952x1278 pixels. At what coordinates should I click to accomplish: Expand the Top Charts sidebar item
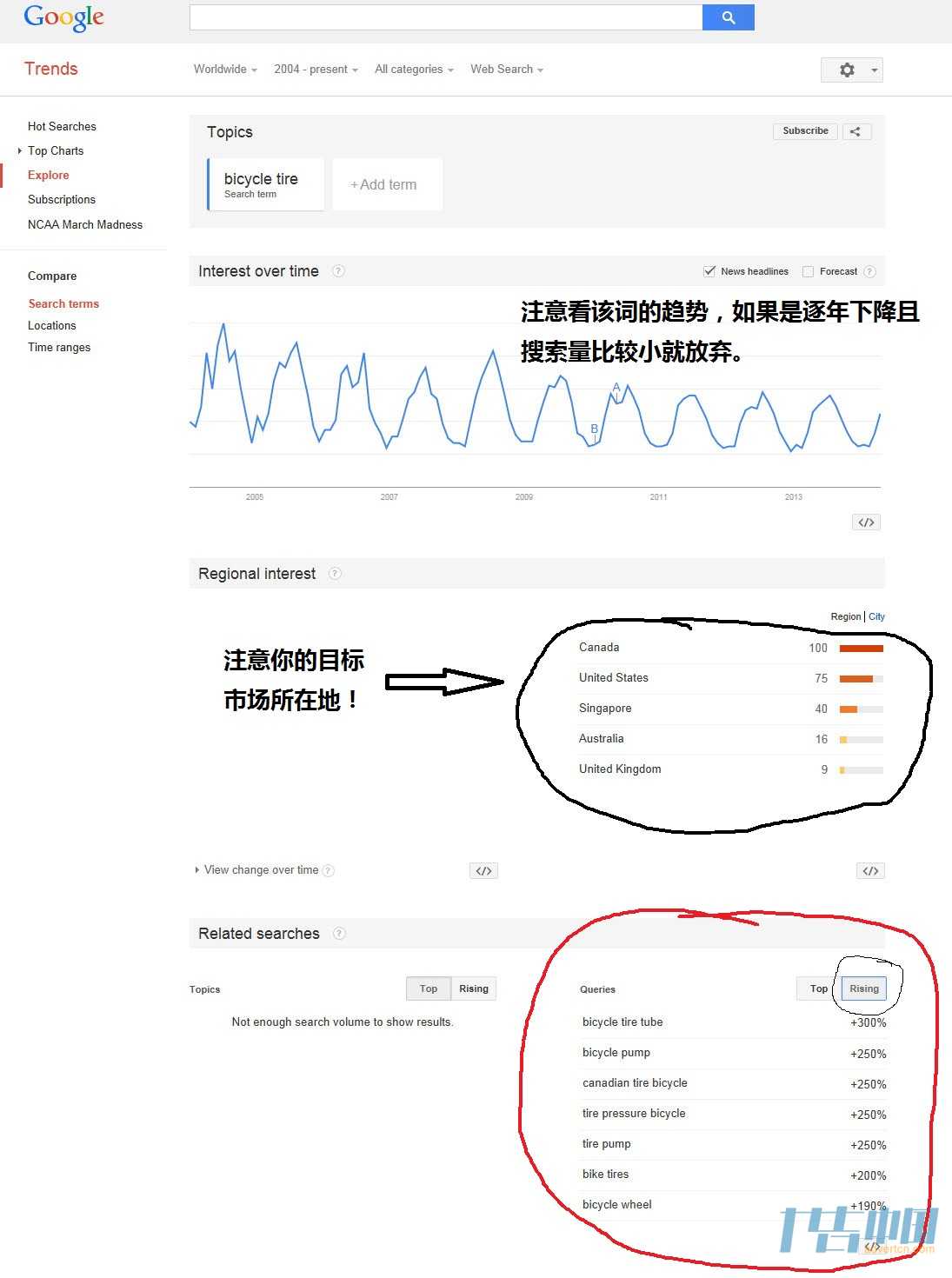[x=20, y=150]
